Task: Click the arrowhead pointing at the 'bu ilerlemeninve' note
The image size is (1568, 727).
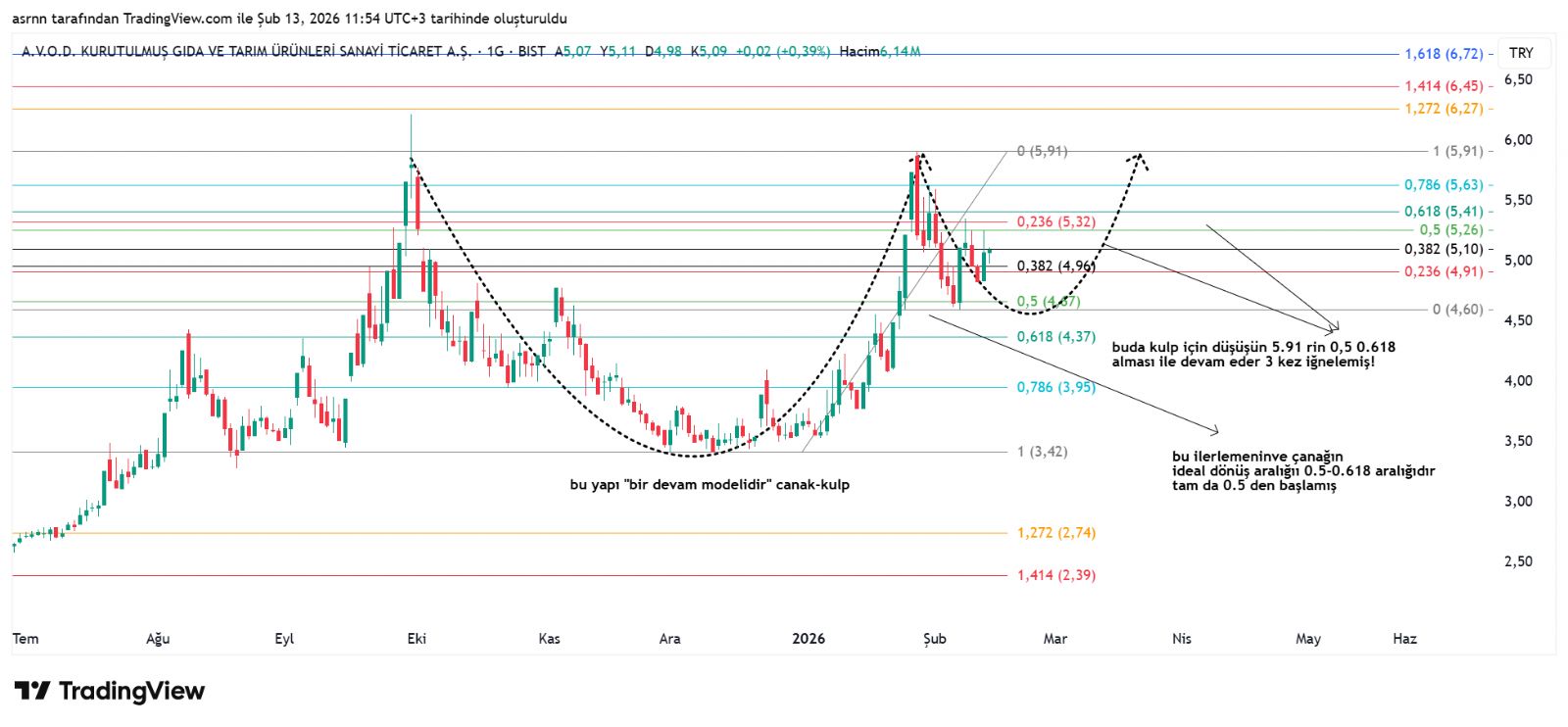Action: pos(1215,429)
